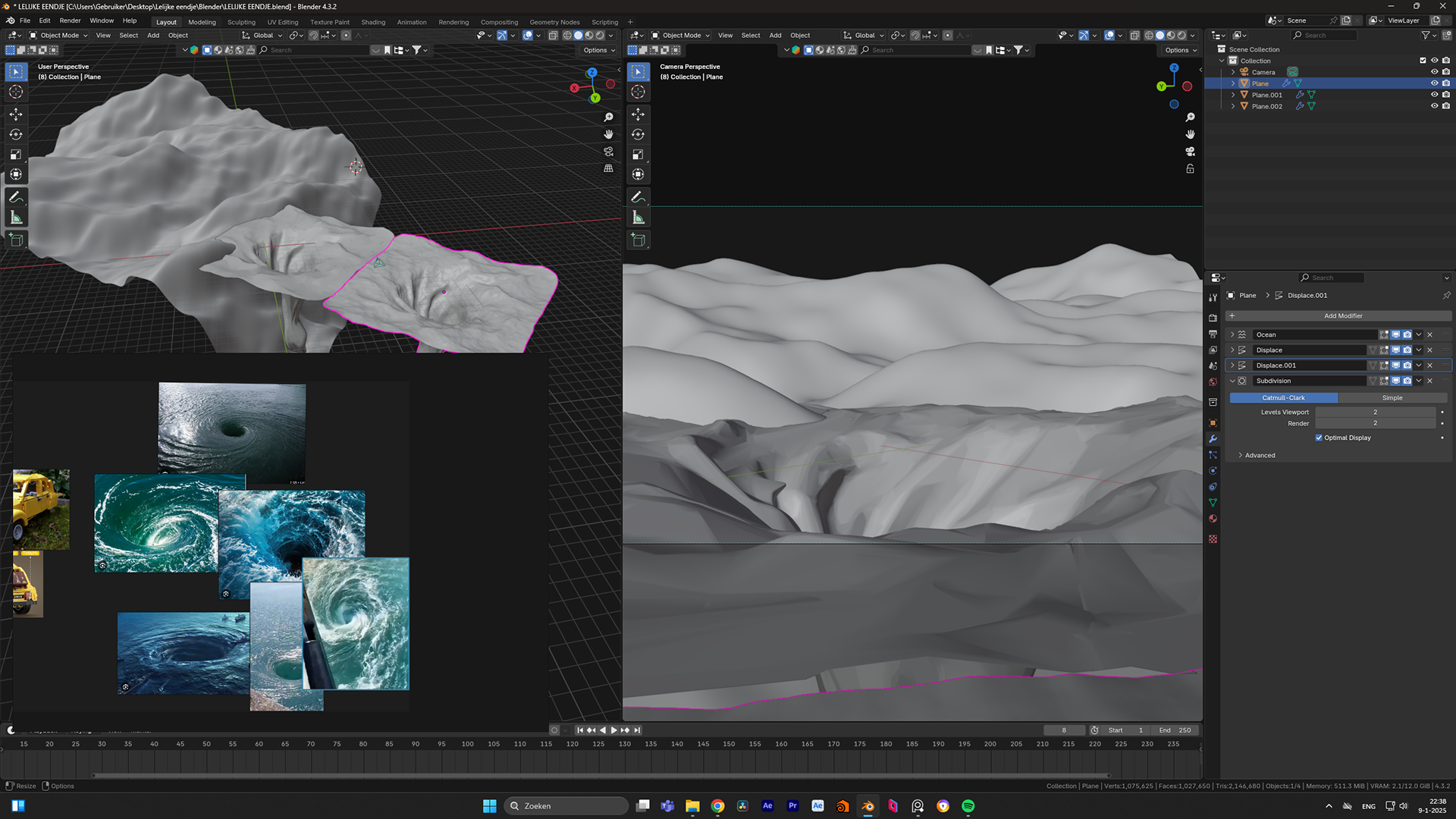Click the Add Cube tool icon
1456x819 pixels.
(x=16, y=240)
